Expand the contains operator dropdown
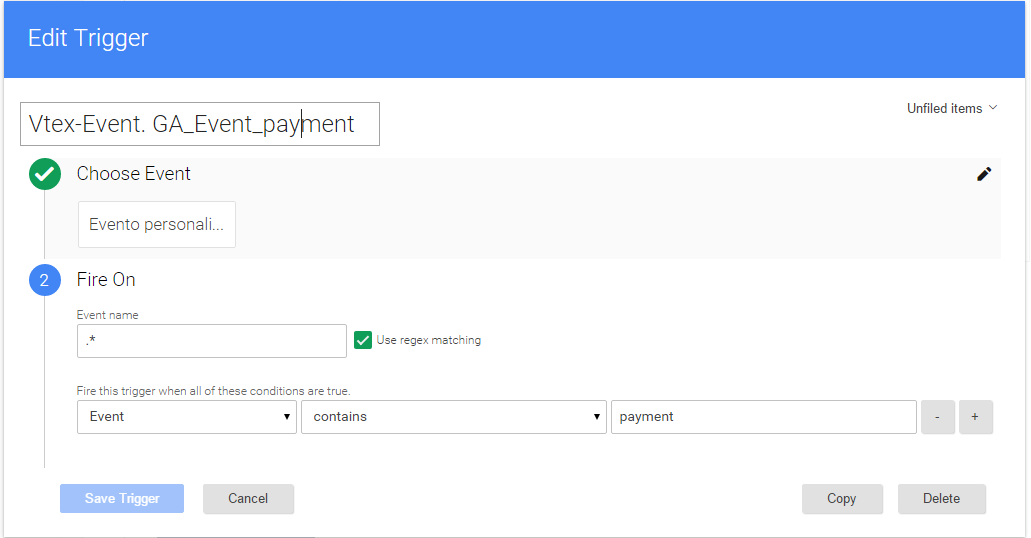Screen dimensions: 1031x538 click(x=454, y=417)
